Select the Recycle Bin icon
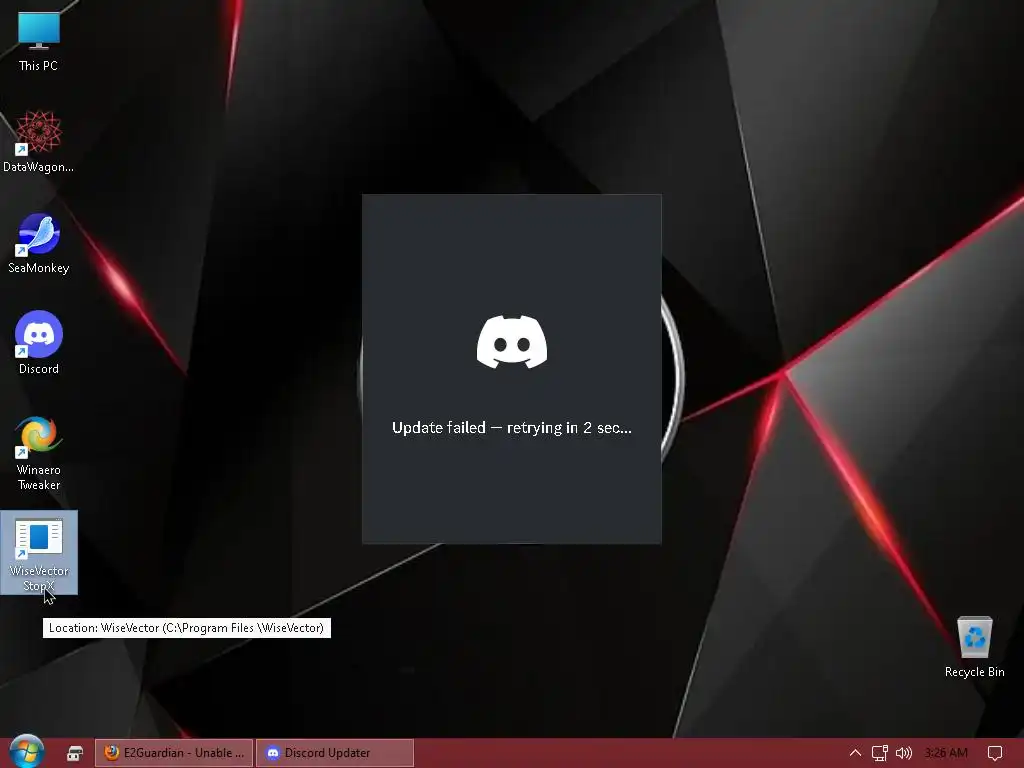Image resolution: width=1024 pixels, height=768 pixels. click(974, 647)
